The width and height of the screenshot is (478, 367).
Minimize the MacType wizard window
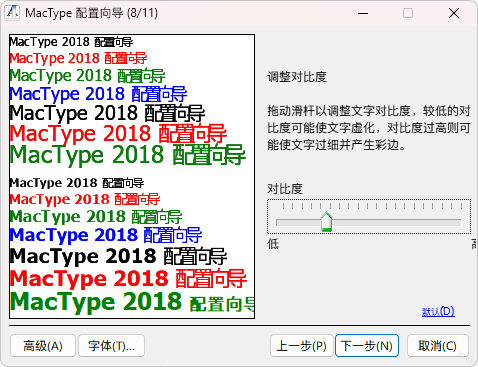click(x=363, y=13)
